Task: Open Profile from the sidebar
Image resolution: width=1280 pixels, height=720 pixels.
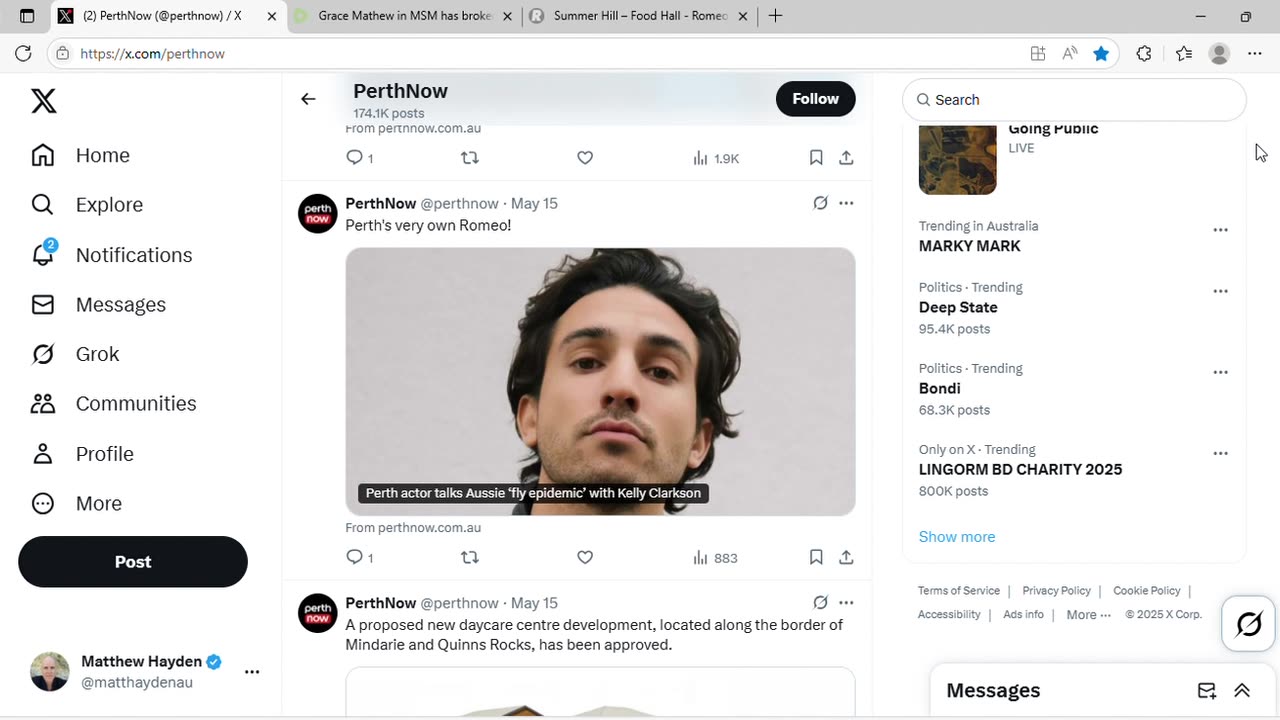Action: tap(82, 454)
